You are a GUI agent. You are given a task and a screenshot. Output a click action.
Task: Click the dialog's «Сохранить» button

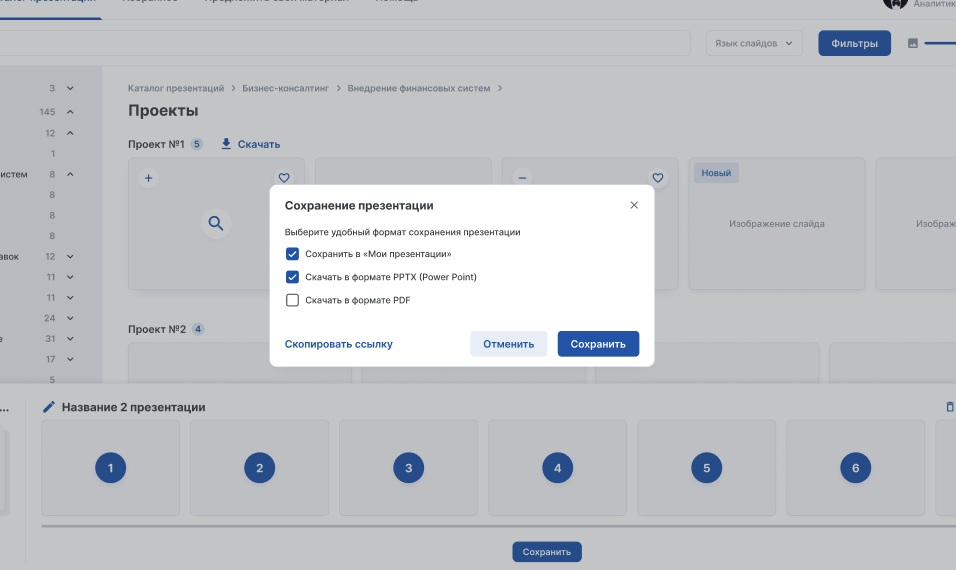[598, 344]
